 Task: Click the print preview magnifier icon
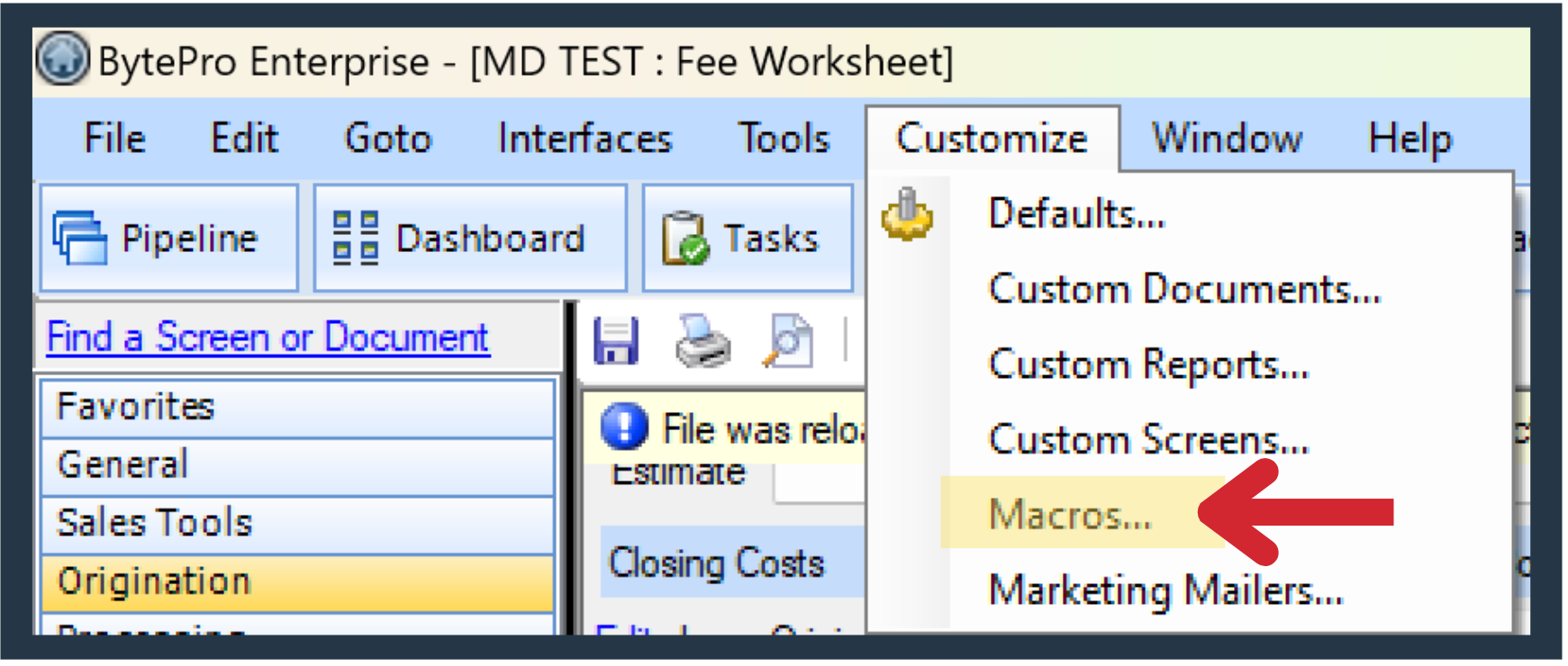(x=787, y=341)
